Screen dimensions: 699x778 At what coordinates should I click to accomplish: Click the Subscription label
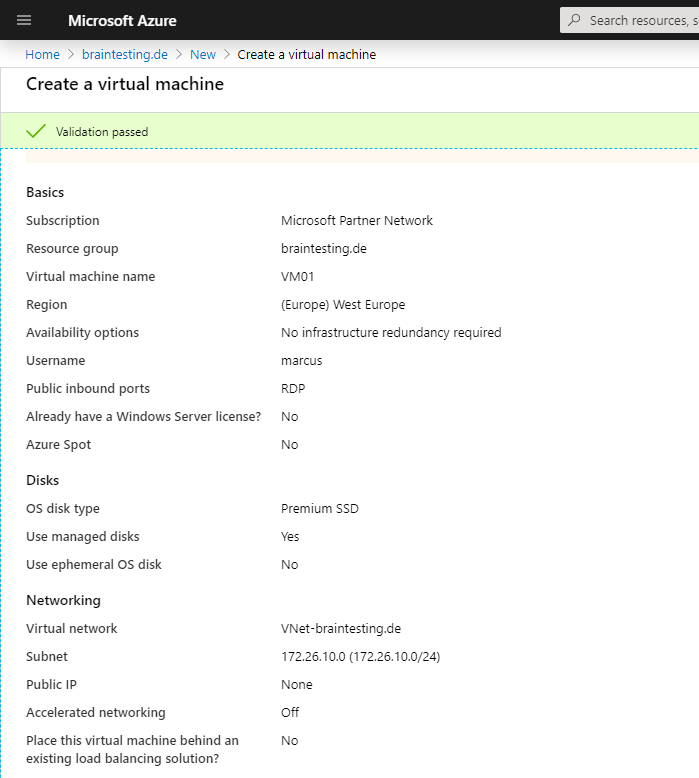tap(63, 220)
